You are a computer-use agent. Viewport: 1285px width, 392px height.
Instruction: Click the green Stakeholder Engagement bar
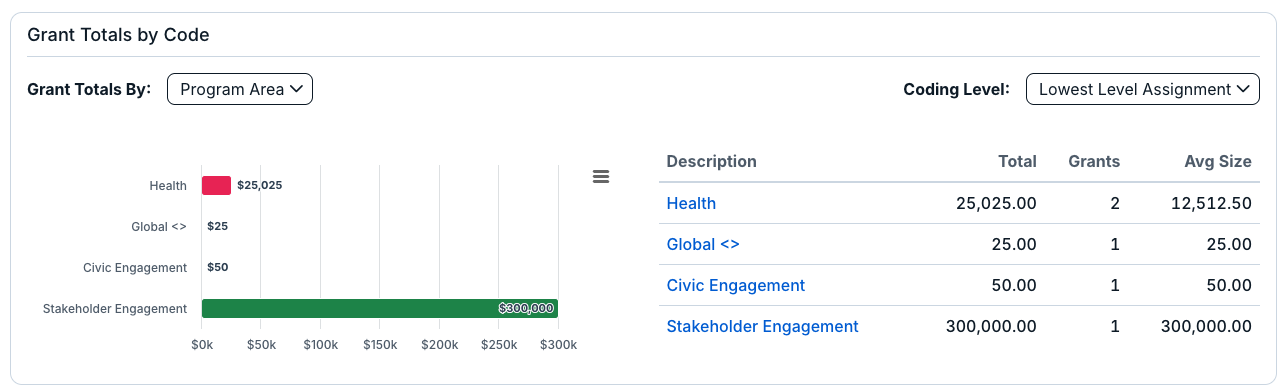coord(380,308)
